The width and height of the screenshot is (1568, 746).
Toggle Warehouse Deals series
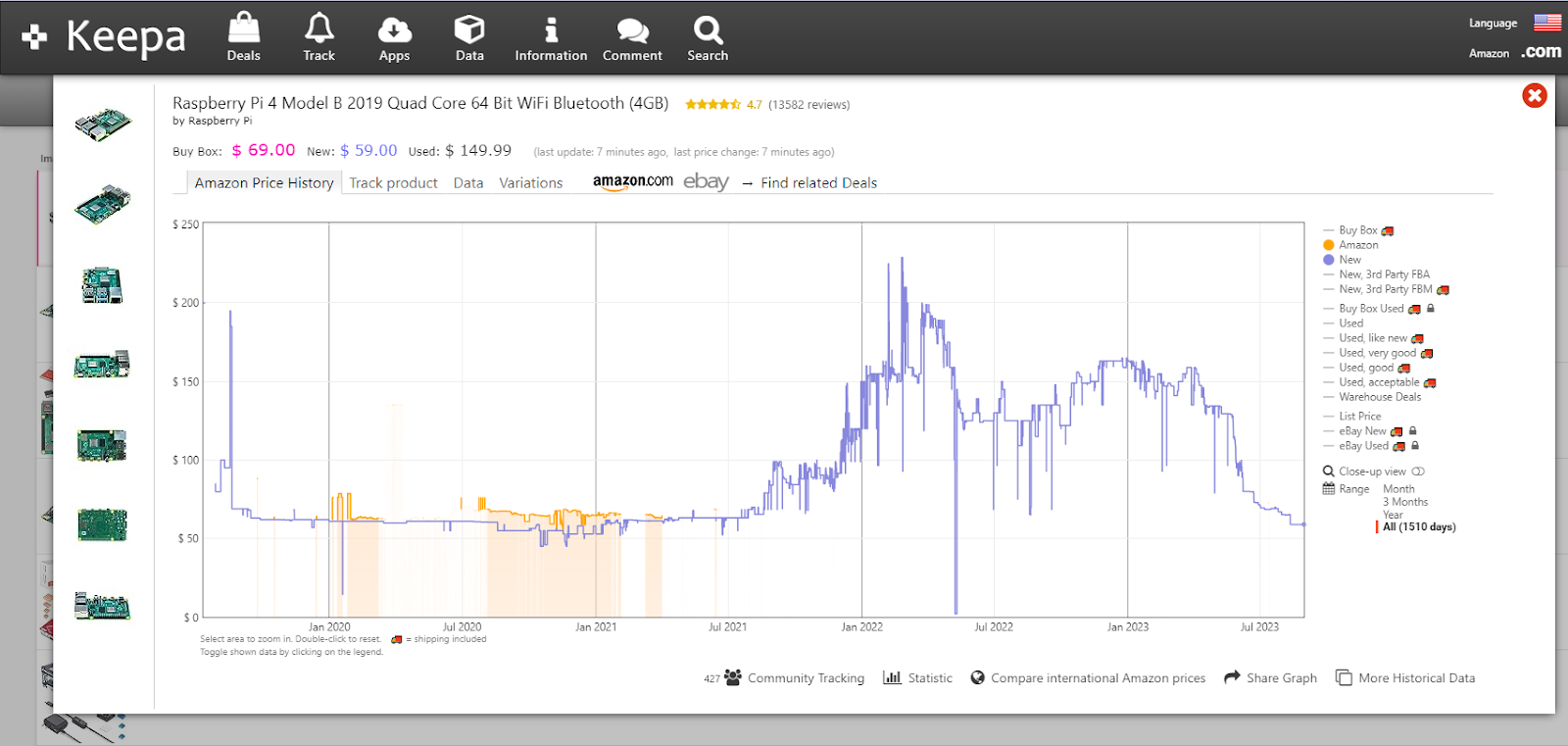tap(1372, 397)
